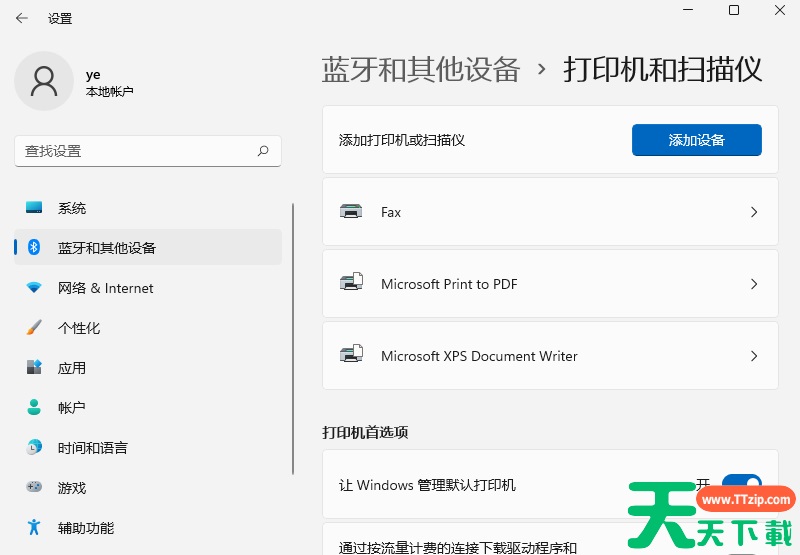Click the 个性化 paintbrush icon
The height and width of the screenshot is (555, 800).
34,327
